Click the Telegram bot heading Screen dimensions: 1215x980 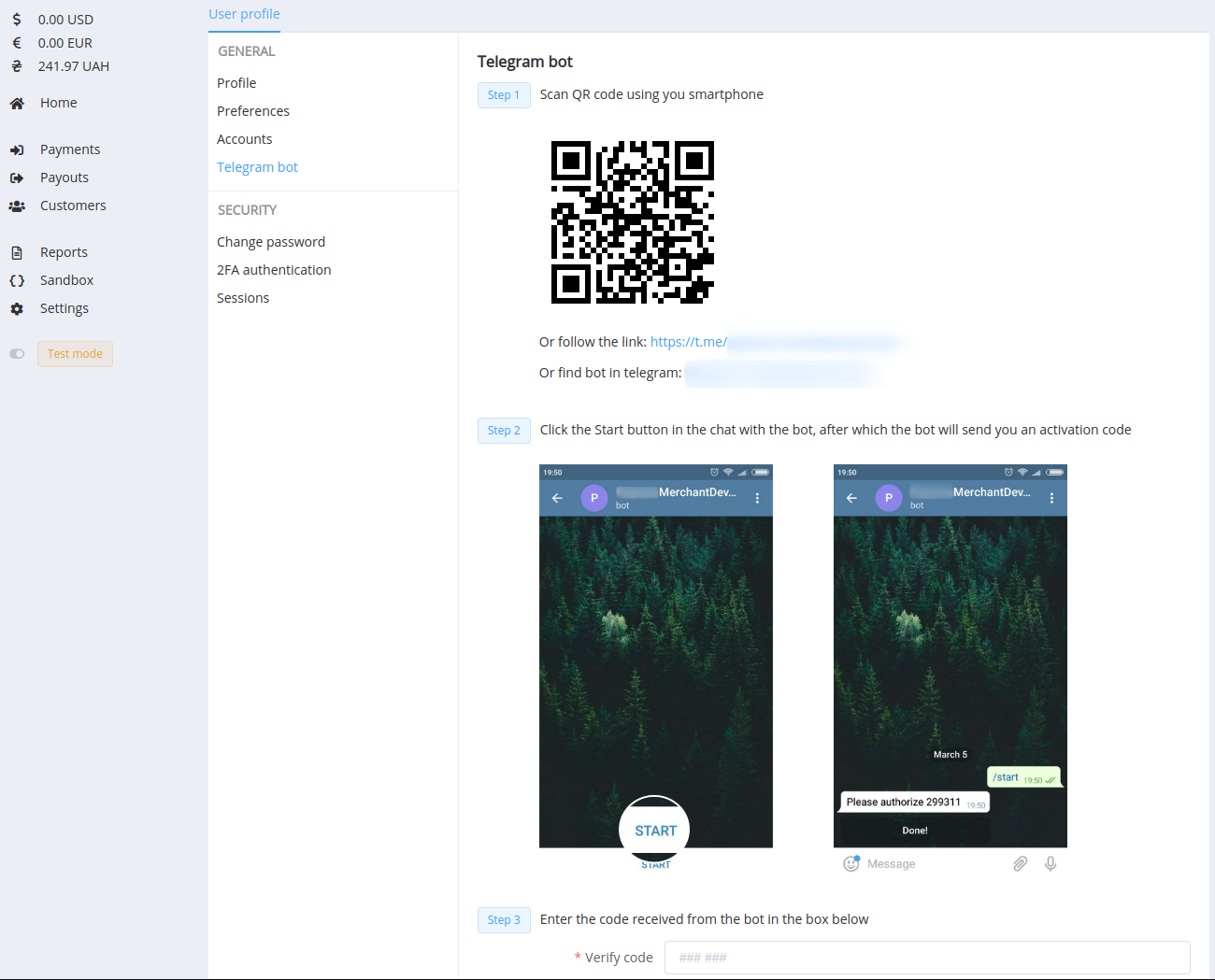click(524, 62)
